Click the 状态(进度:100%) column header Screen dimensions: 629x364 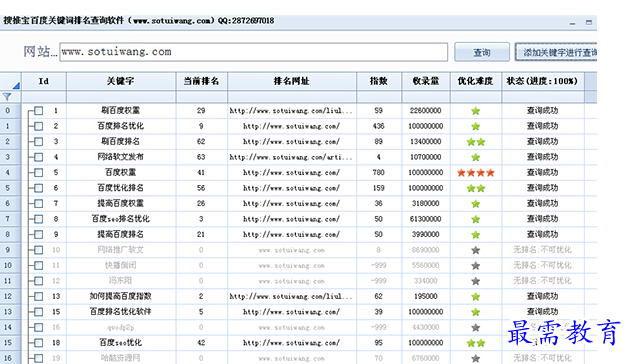542,81
